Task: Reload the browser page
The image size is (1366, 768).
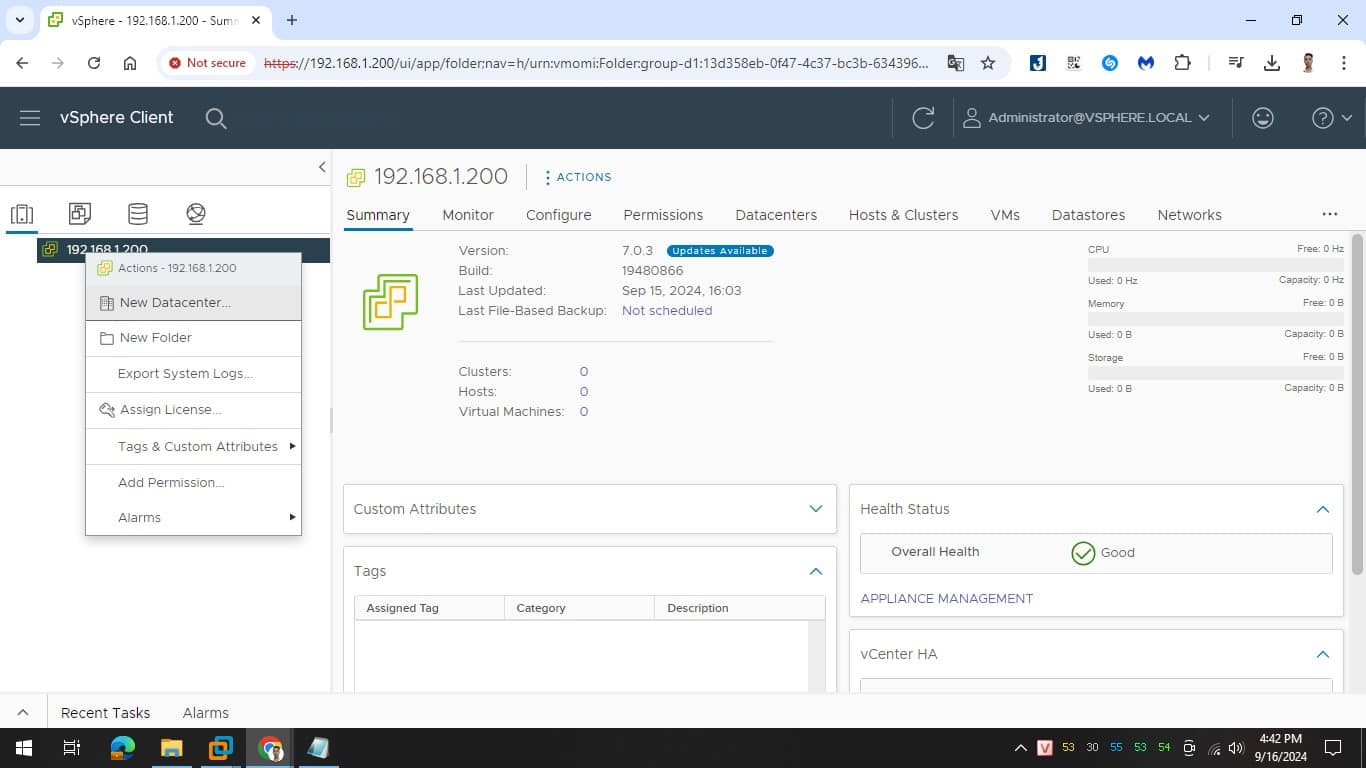Action: (94, 63)
